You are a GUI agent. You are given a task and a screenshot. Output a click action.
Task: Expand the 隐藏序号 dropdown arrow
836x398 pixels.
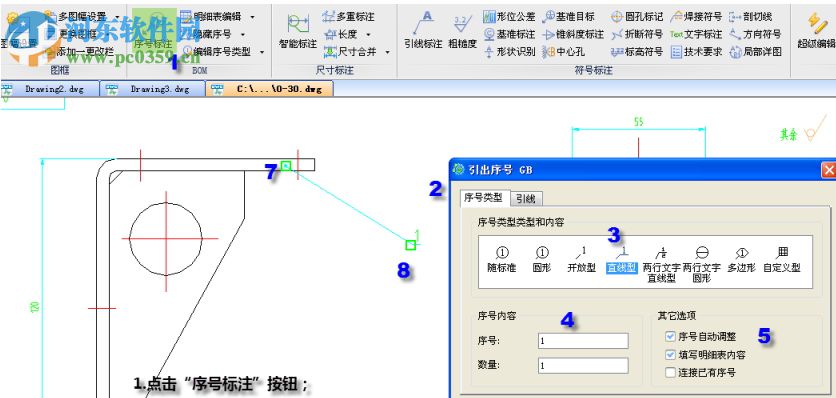pyautogui.click(x=243, y=35)
